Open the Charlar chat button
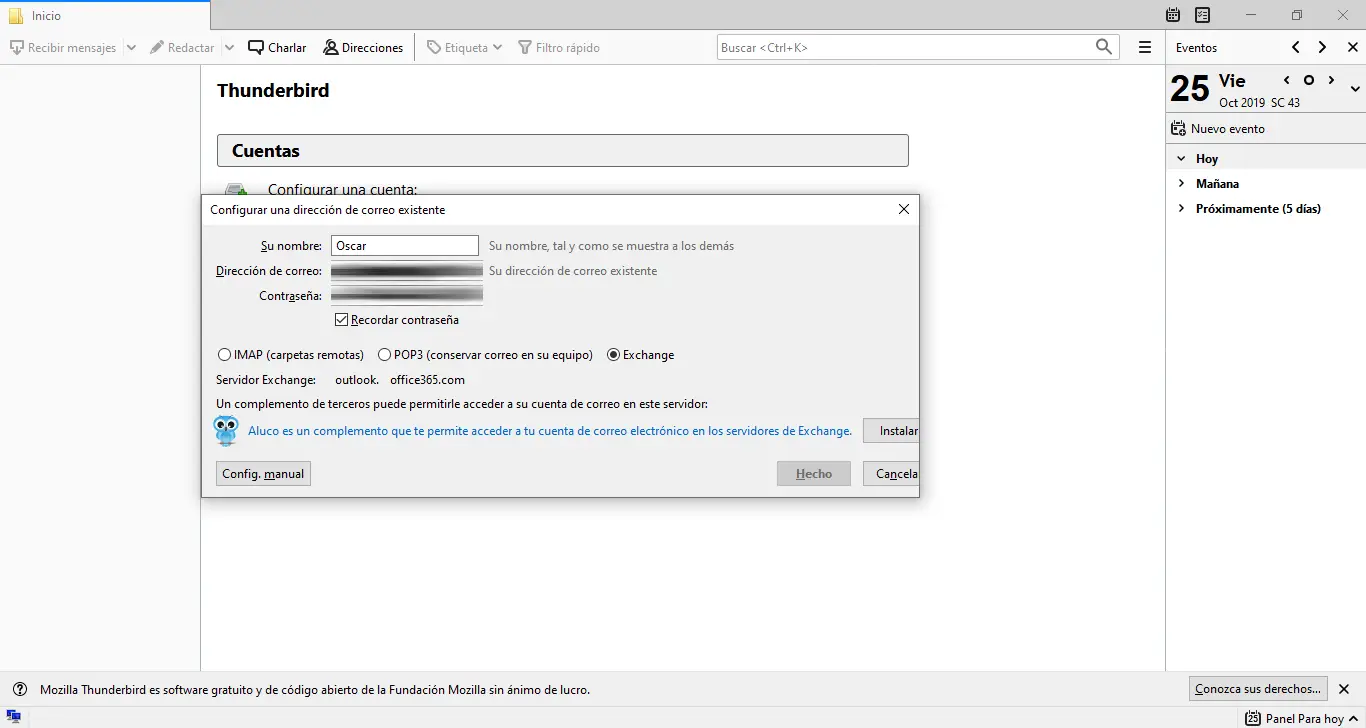The image size is (1366, 728). 277,47
